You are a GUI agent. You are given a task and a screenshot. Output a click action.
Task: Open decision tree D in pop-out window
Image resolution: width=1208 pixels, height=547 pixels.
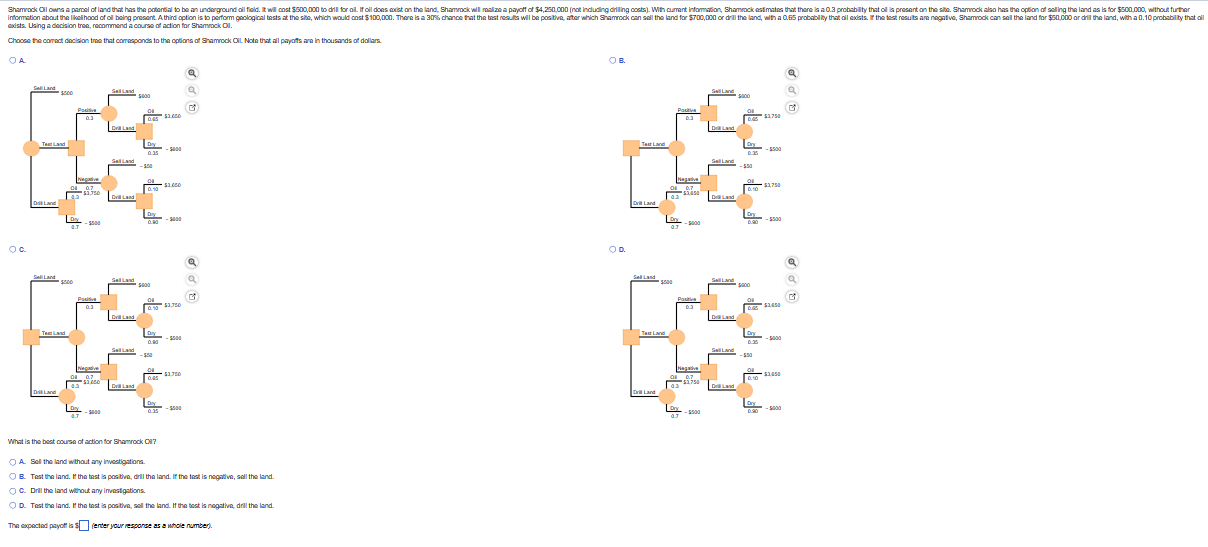tap(793, 297)
